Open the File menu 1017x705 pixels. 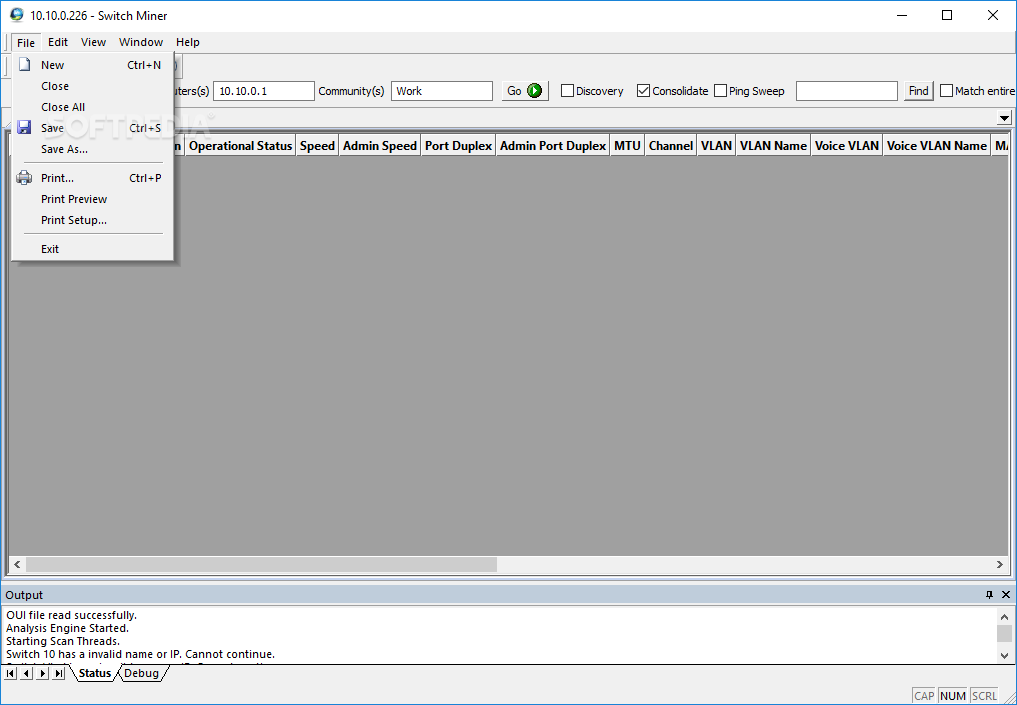click(26, 43)
